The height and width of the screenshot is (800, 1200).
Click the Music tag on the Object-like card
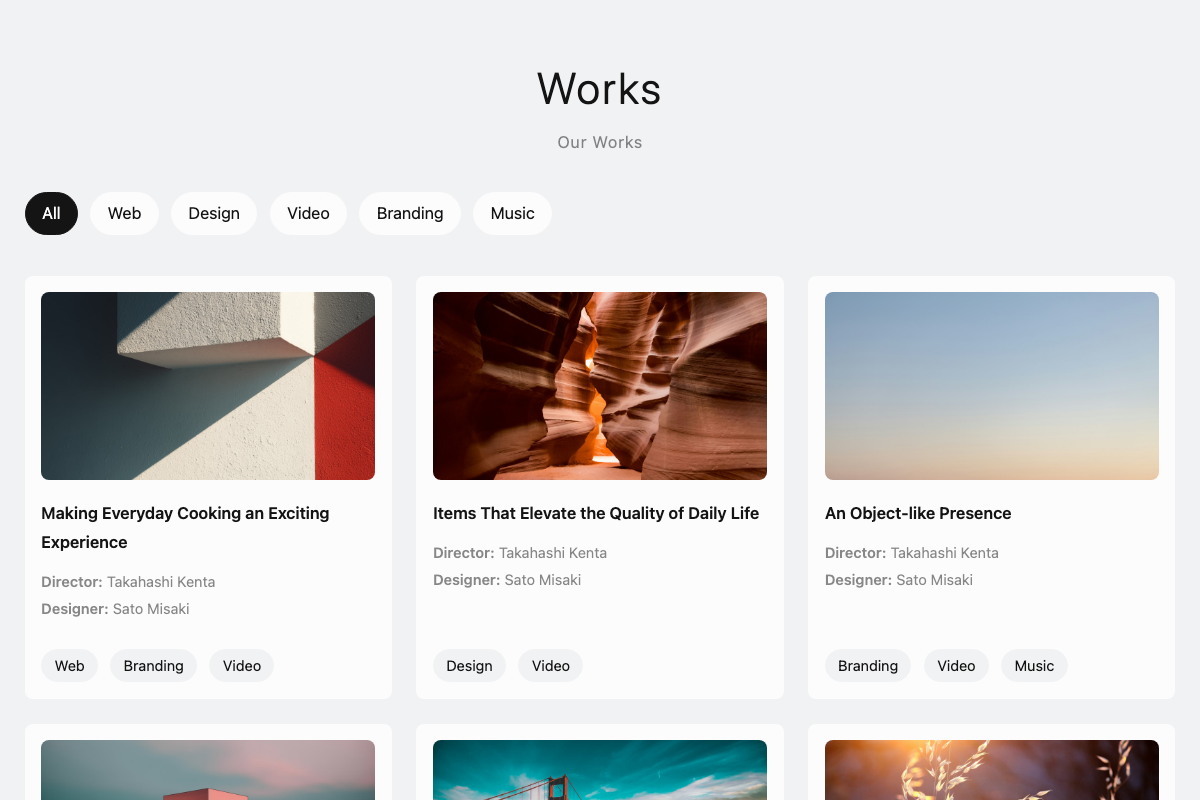(x=1034, y=665)
